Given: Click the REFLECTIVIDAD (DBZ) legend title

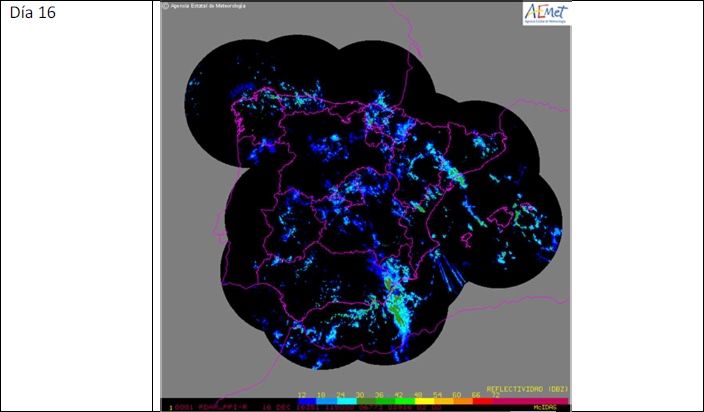Looking at the screenshot, I should click(528, 389).
